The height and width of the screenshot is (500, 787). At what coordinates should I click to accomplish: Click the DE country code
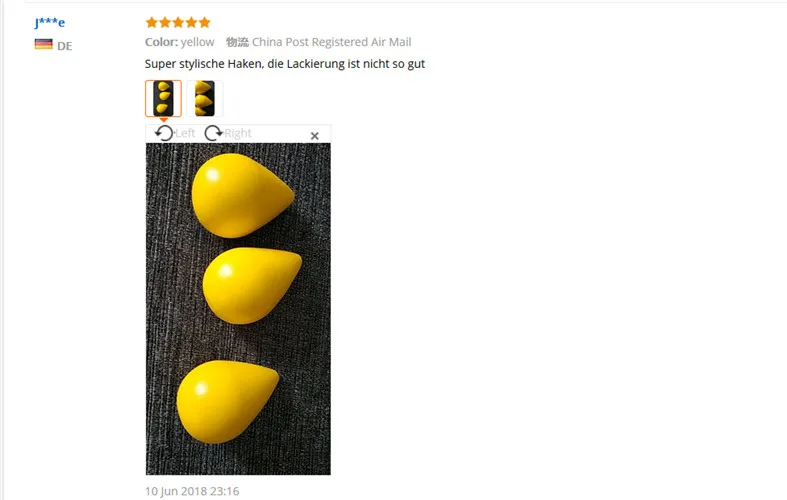(64, 46)
